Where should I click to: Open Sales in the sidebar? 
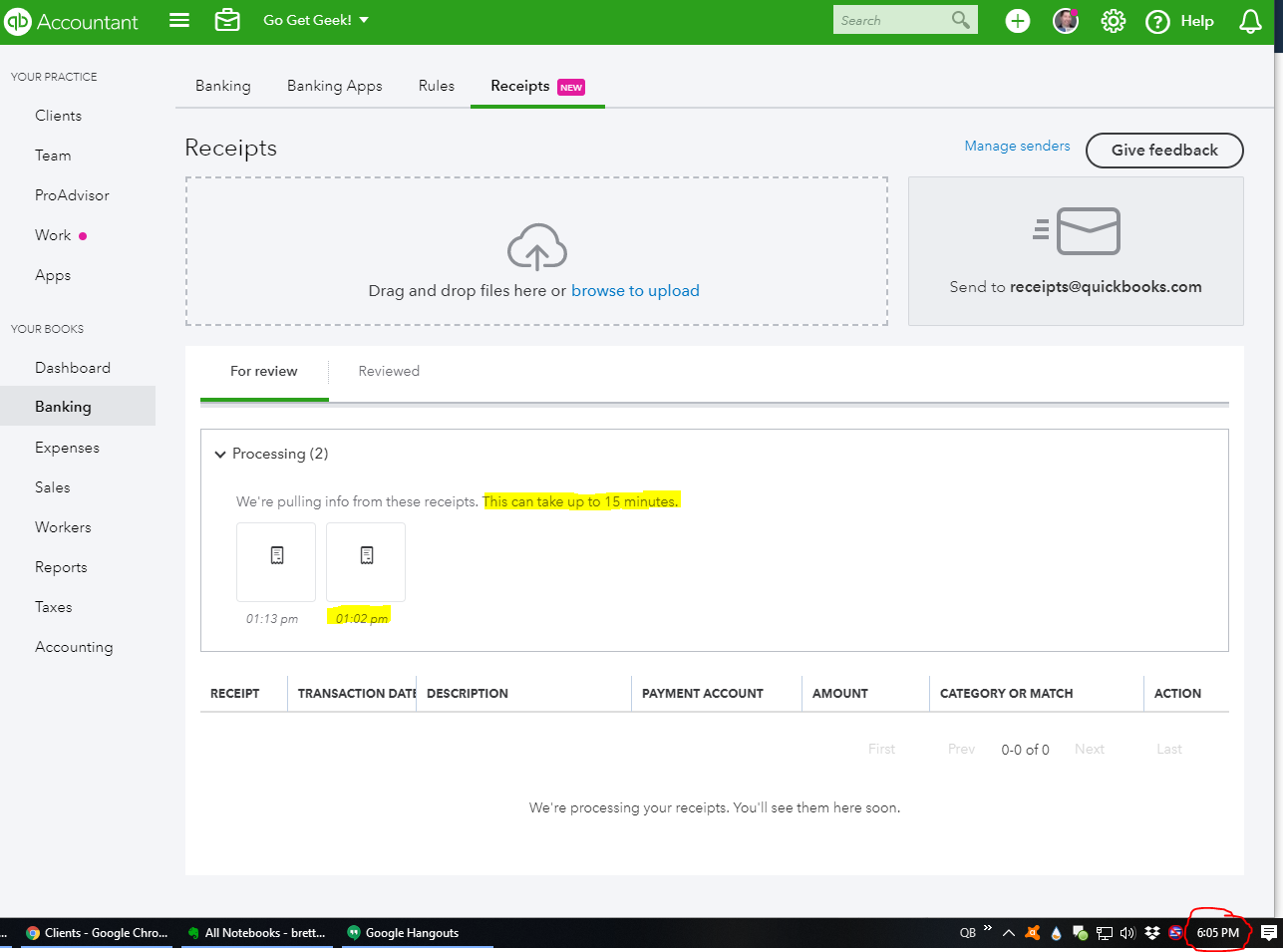pyautogui.click(x=52, y=487)
